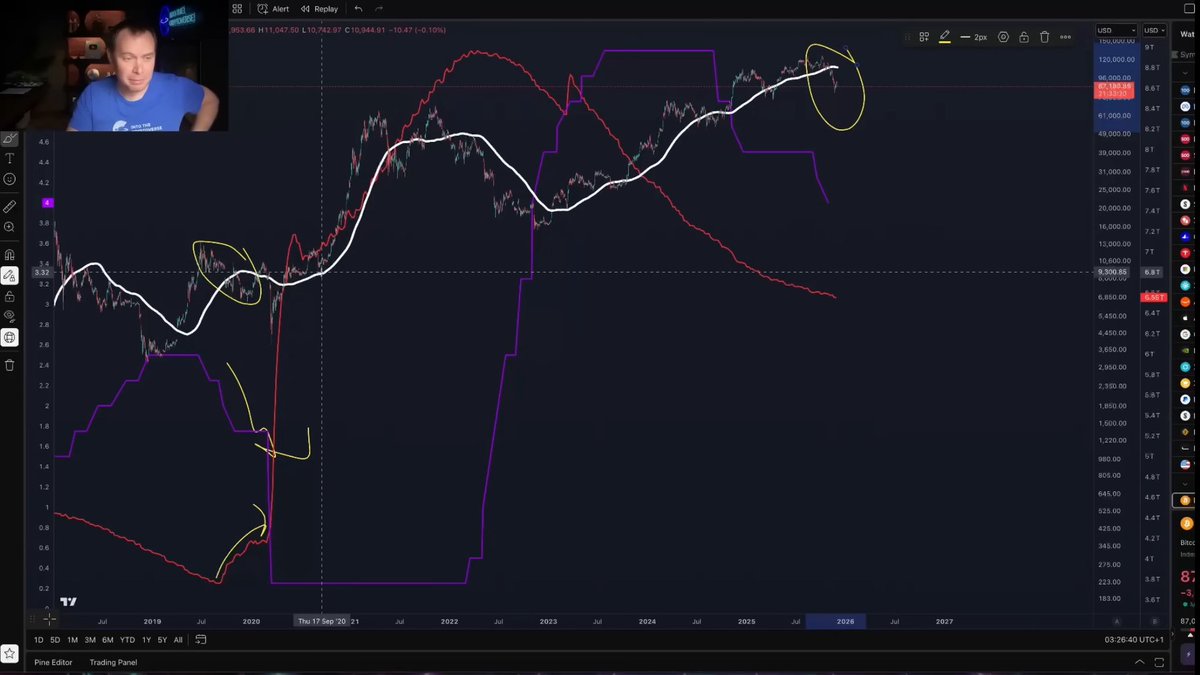The width and height of the screenshot is (1200, 675).
Task: Open the layout grid selector
Action: click(237, 9)
